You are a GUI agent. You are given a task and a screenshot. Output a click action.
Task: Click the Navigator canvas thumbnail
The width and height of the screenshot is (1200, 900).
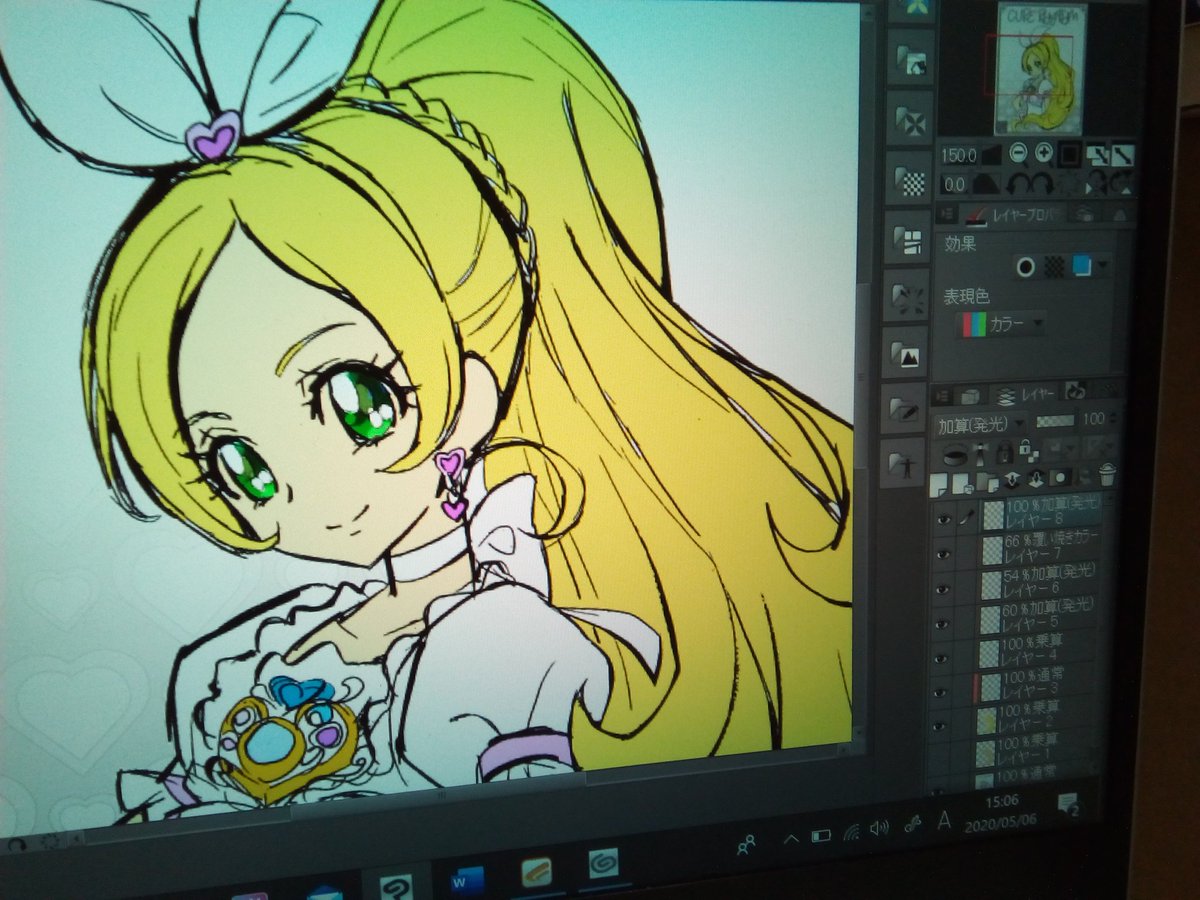(1041, 69)
